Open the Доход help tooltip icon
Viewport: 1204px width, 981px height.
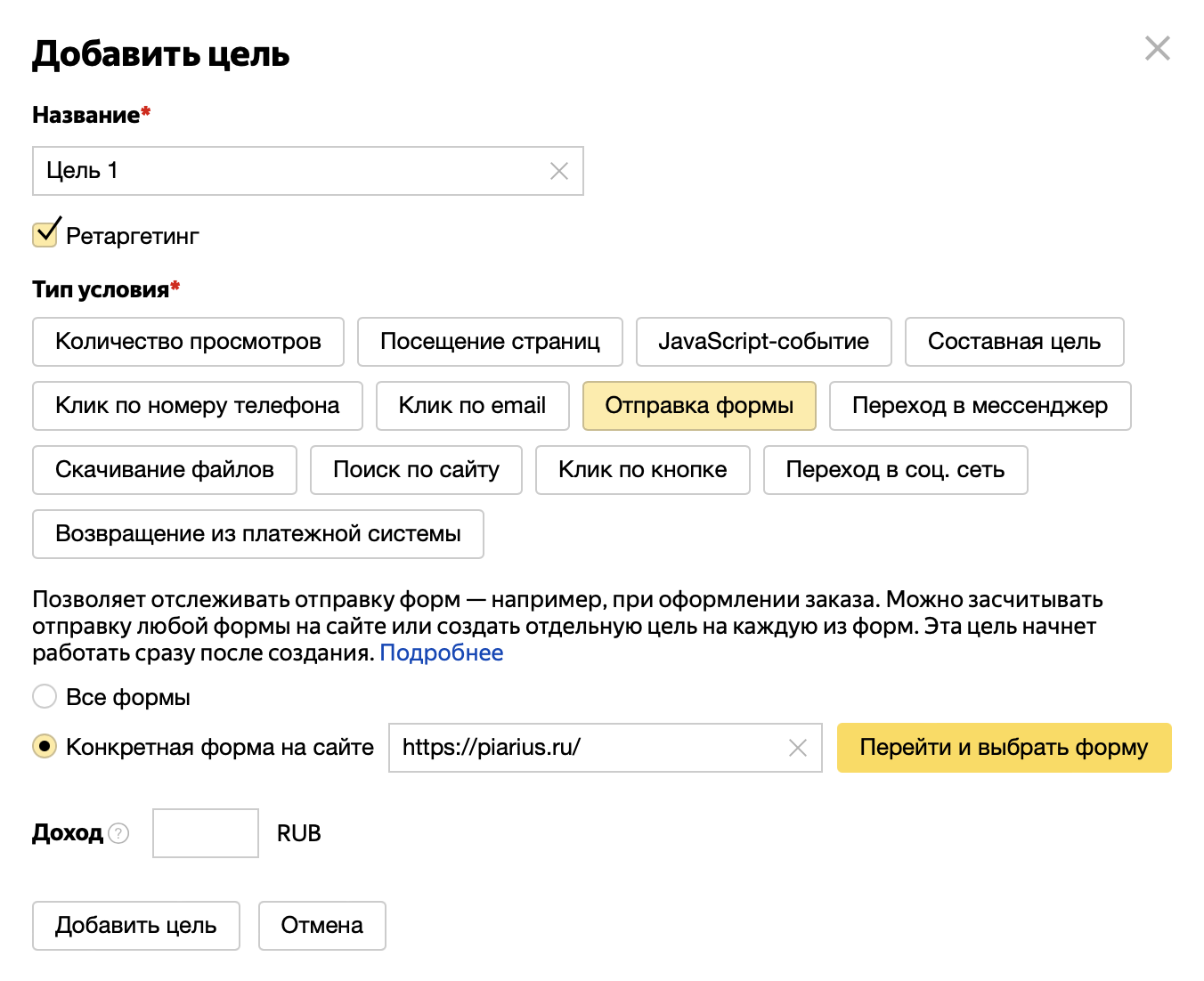coord(118,833)
